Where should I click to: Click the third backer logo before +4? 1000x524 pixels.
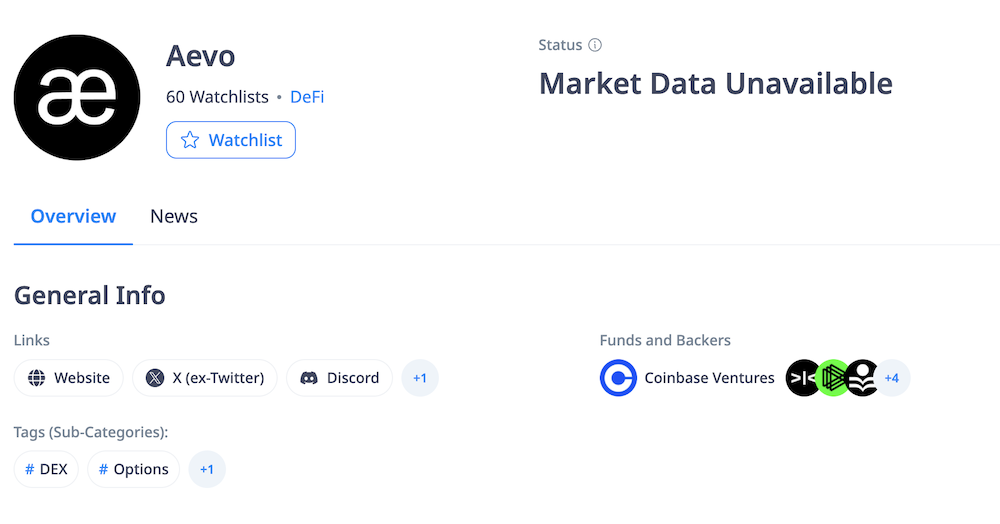(x=861, y=378)
